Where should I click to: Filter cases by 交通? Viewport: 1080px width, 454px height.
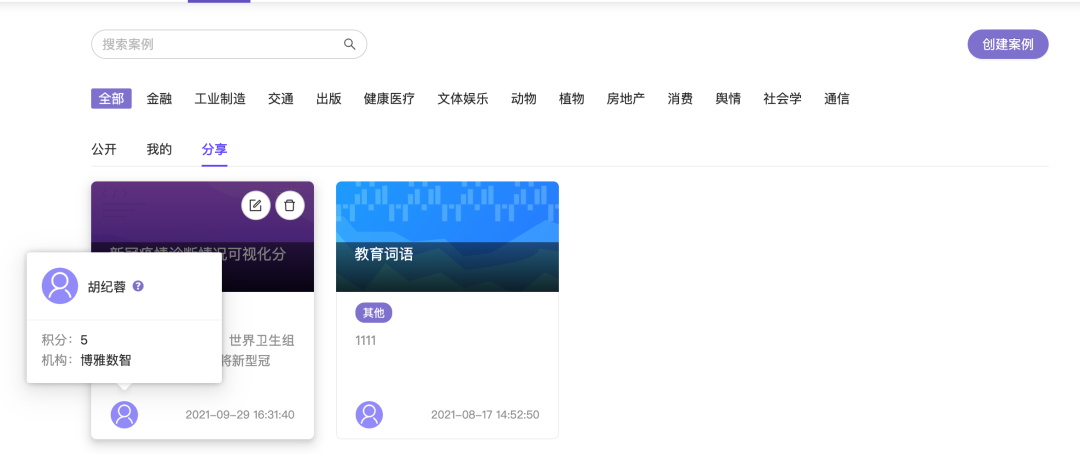[x=281, y=99]
